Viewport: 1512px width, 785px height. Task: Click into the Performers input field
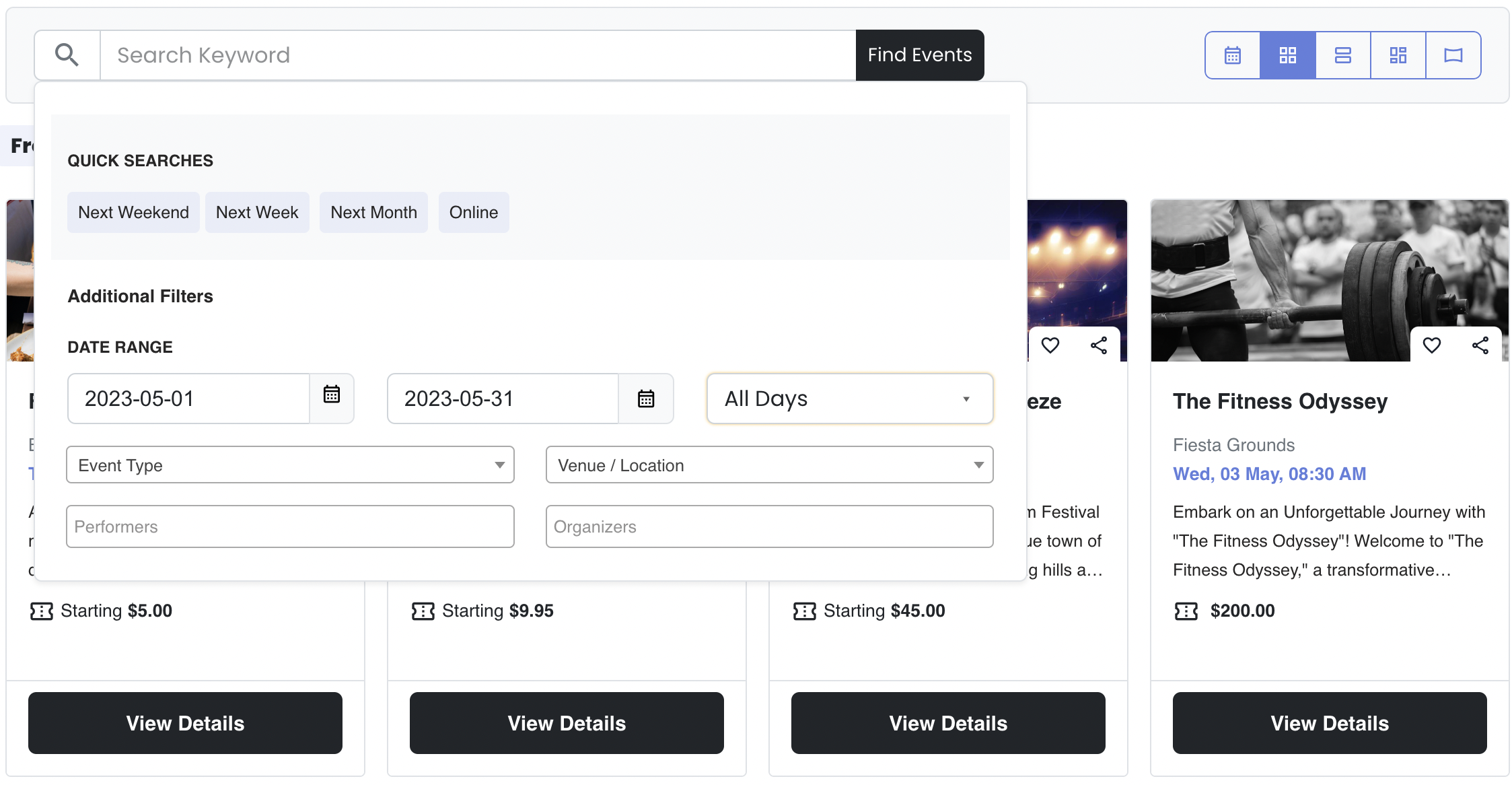coord(290,526)
